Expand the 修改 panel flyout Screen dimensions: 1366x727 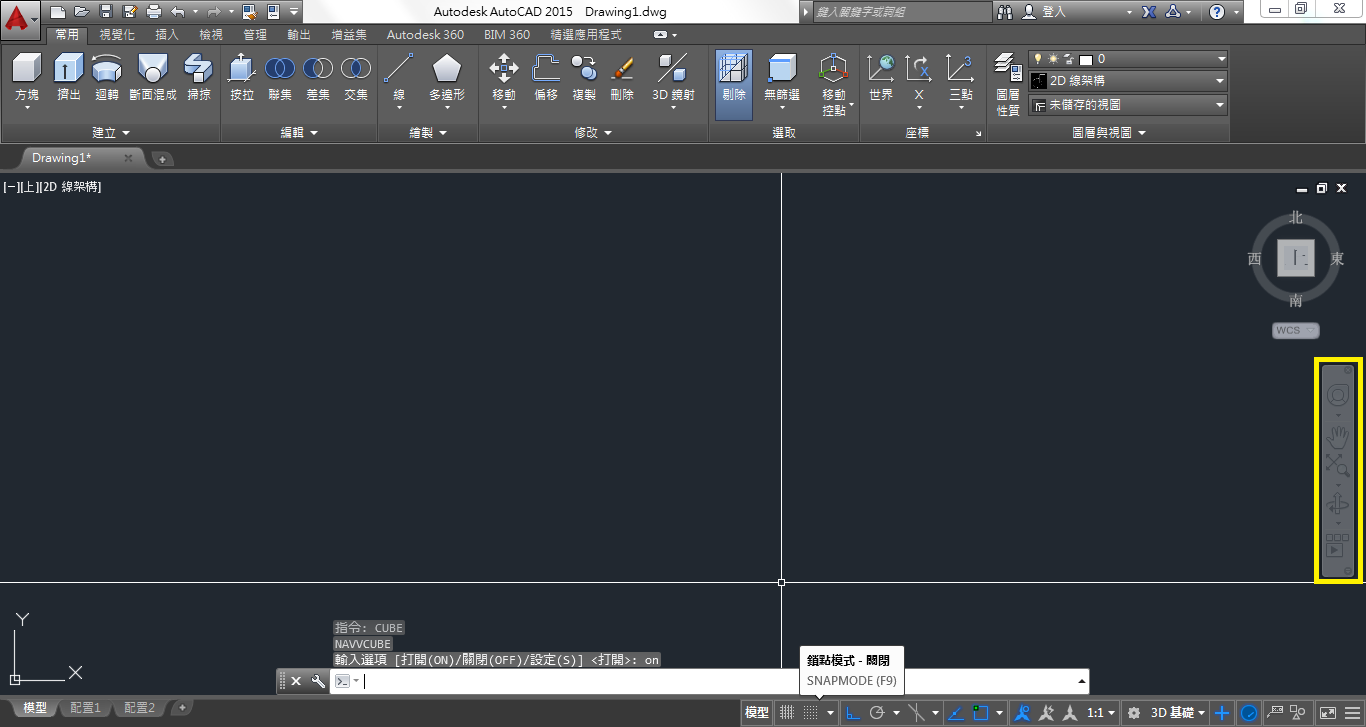pyautogui.click(x=594, y=132)
